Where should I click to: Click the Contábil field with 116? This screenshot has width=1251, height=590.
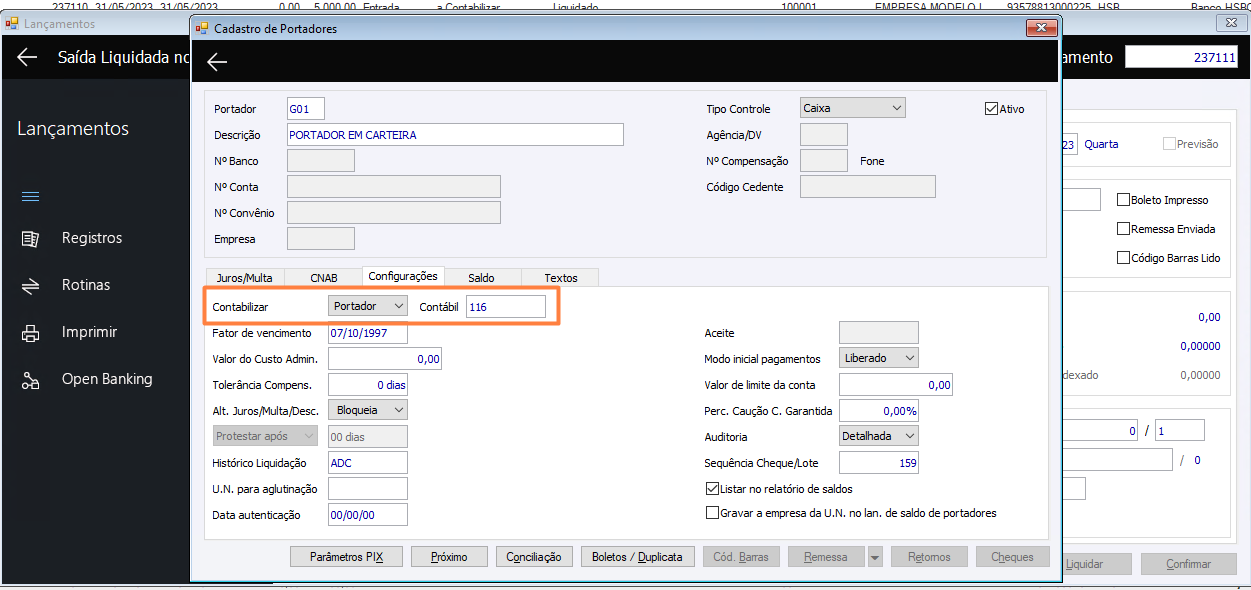pos(506,306)
